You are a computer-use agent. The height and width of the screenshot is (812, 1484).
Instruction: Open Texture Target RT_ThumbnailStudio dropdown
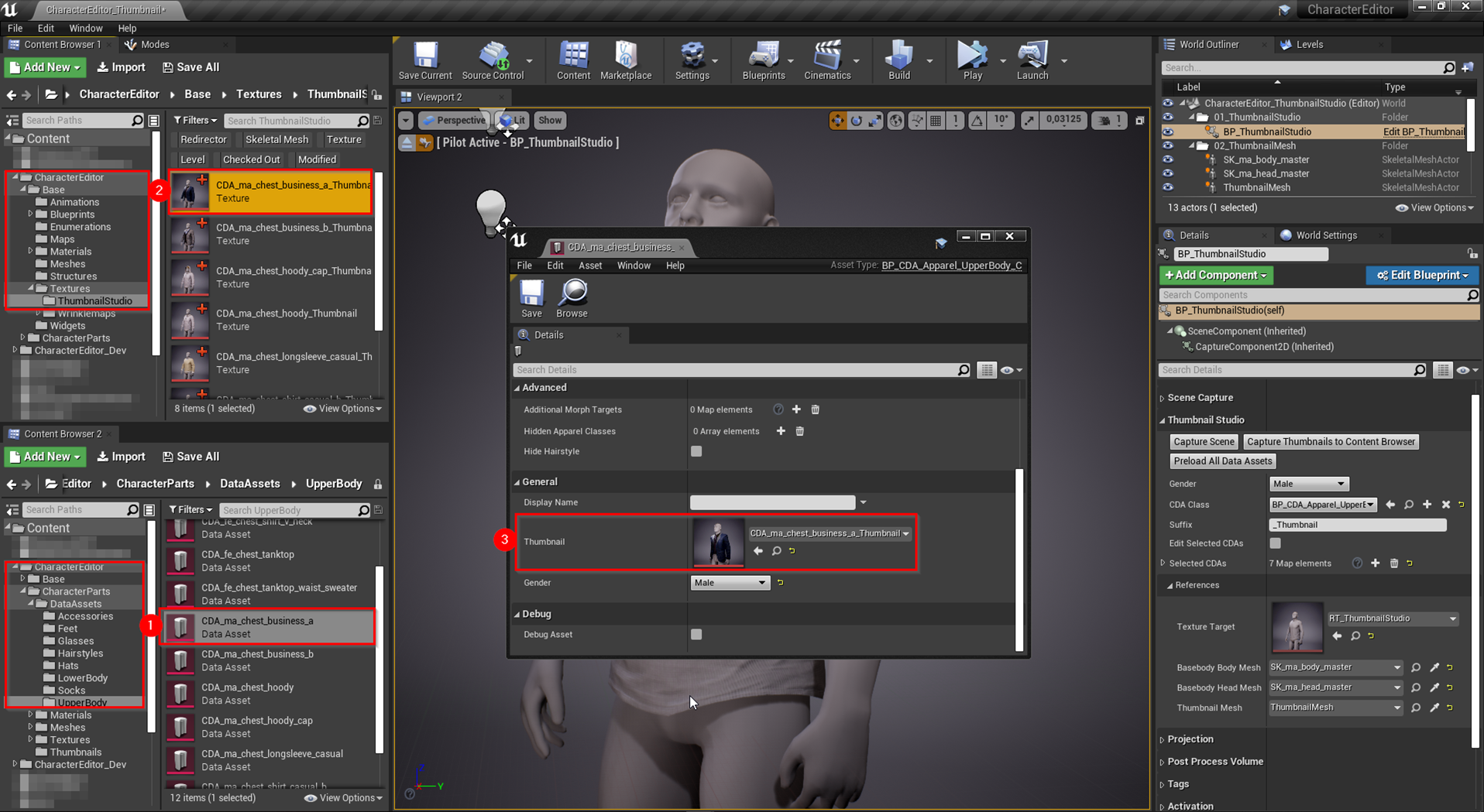1393,618
